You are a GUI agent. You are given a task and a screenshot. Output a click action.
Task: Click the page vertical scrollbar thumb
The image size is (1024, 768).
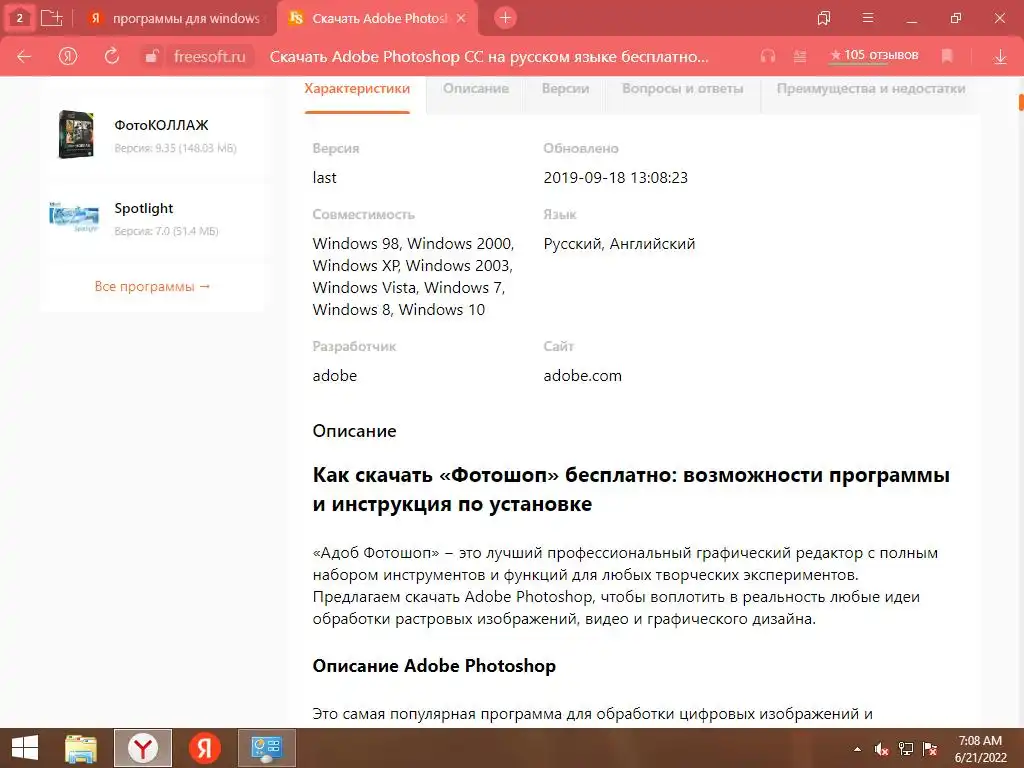[1021, 103]
